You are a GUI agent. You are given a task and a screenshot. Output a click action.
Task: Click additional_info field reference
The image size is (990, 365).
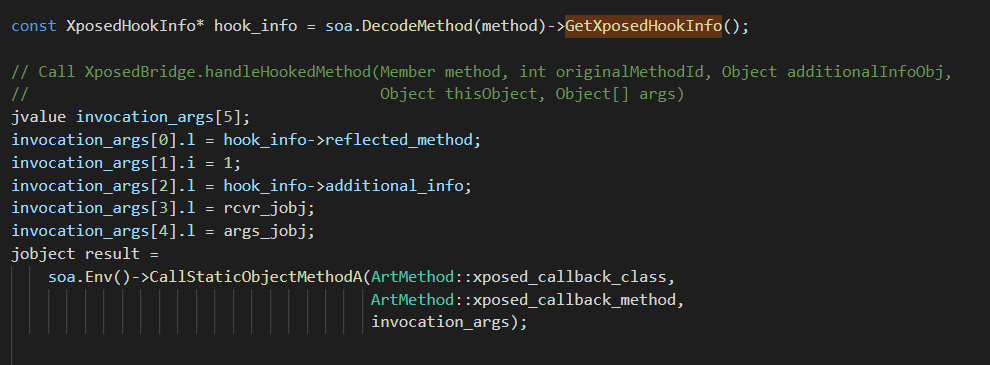[394, 186]
